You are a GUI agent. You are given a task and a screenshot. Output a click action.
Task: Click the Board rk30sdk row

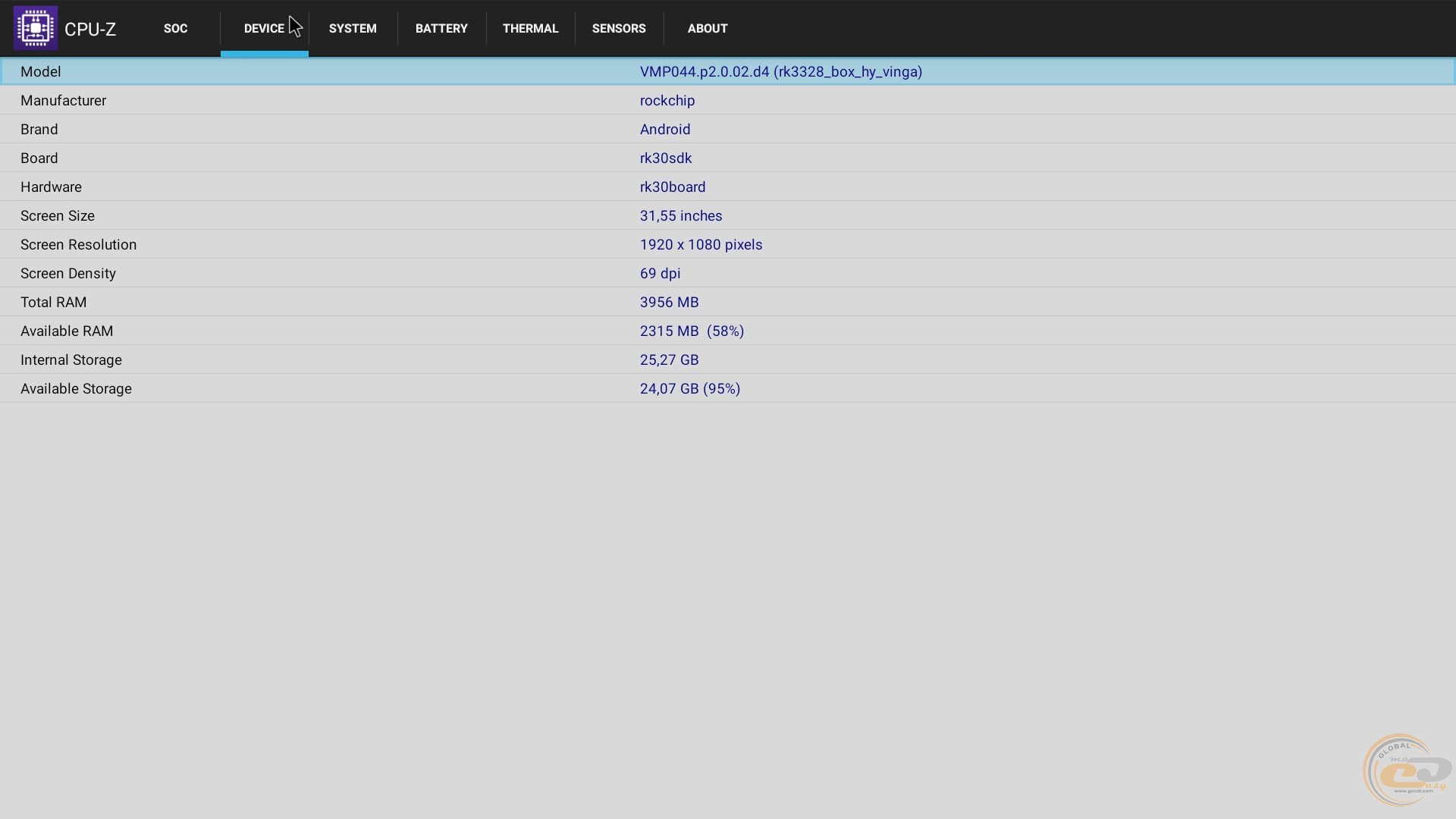pos(728,158)
